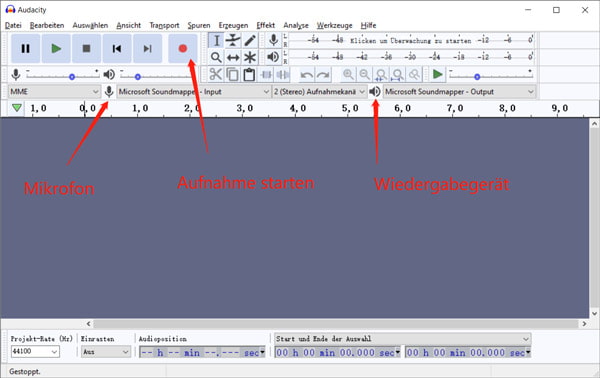Open the MME audio host dropdown

click(54, 92)
